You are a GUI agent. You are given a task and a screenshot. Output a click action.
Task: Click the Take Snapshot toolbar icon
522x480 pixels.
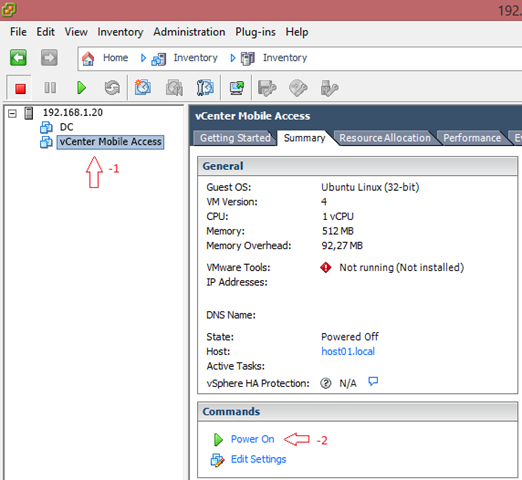coord(143,87)
